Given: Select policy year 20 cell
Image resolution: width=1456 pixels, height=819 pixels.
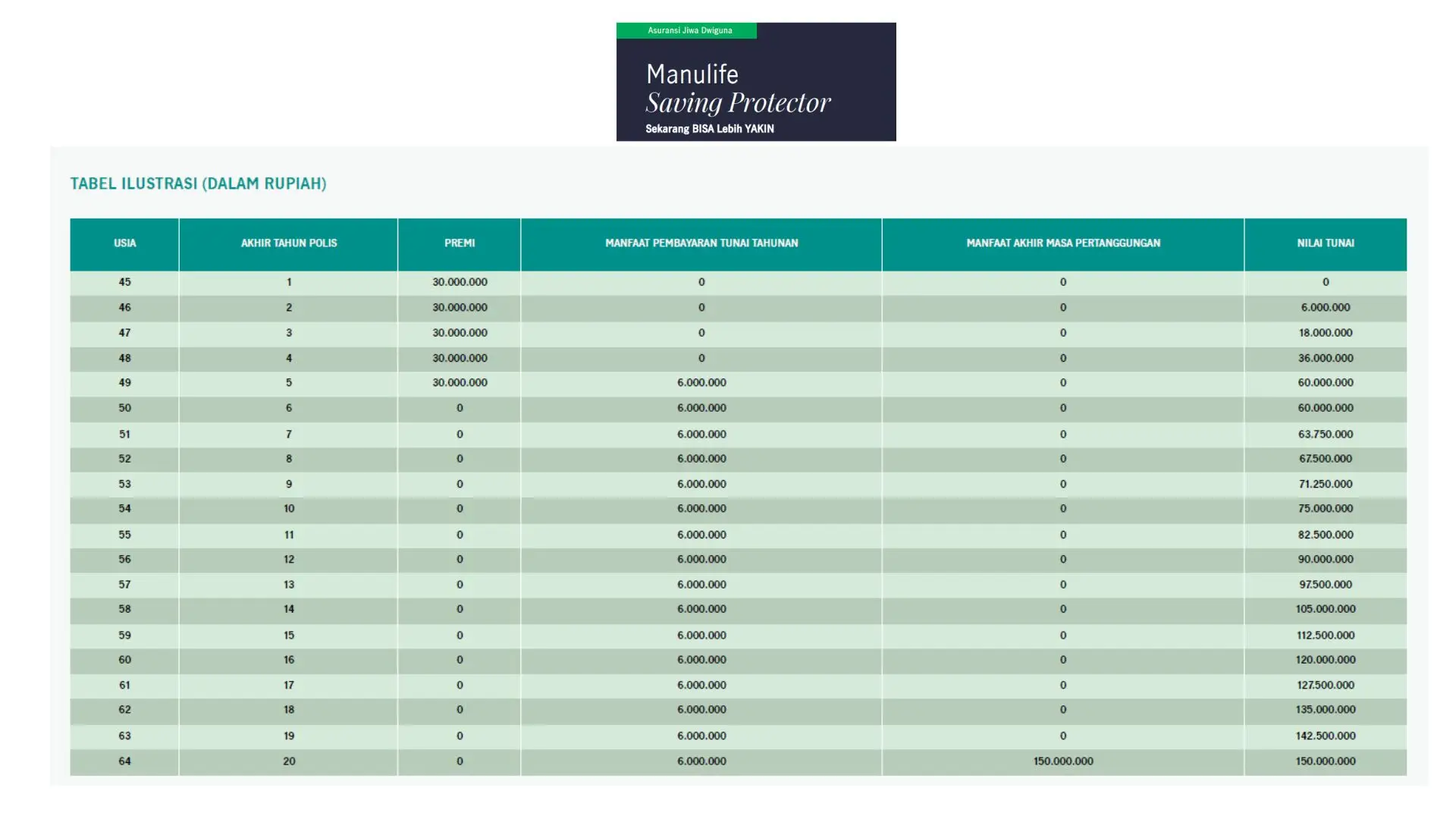Looking at the screenshot, I should click(x=288, y=761).
